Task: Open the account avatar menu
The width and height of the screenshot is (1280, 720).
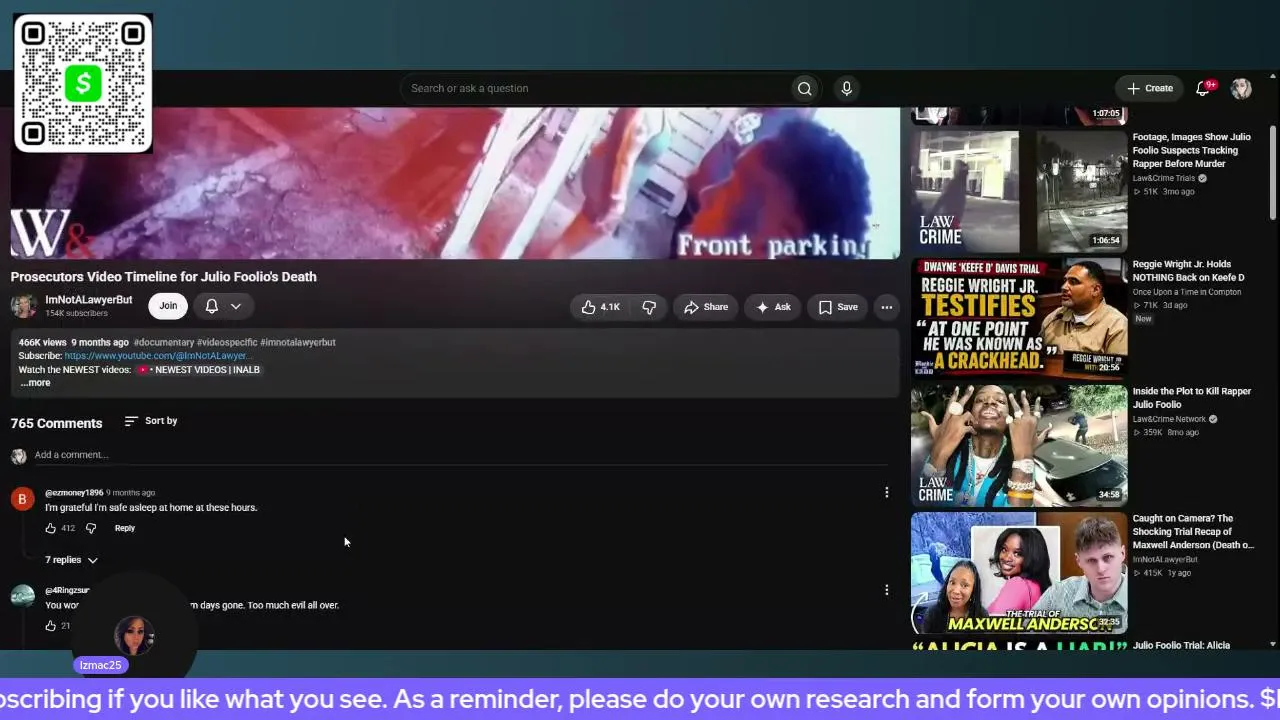Action: coord(1241,88)
